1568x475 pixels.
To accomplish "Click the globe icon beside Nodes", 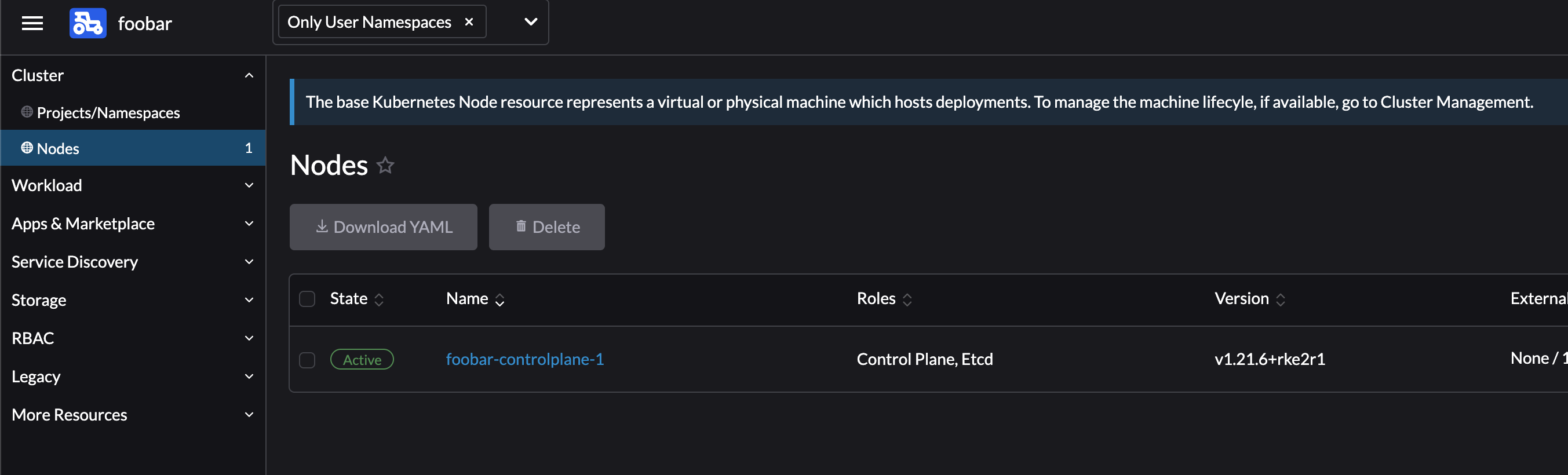I will [27, 148].
